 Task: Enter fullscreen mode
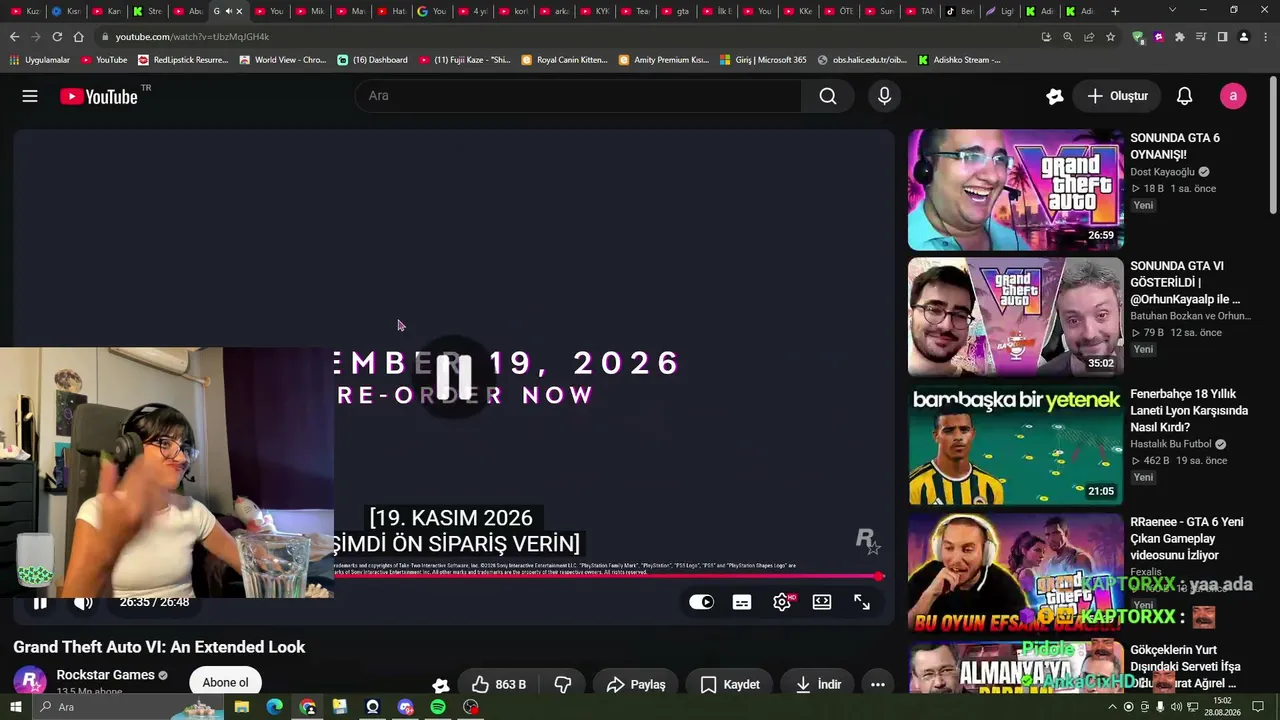(862, 602)
